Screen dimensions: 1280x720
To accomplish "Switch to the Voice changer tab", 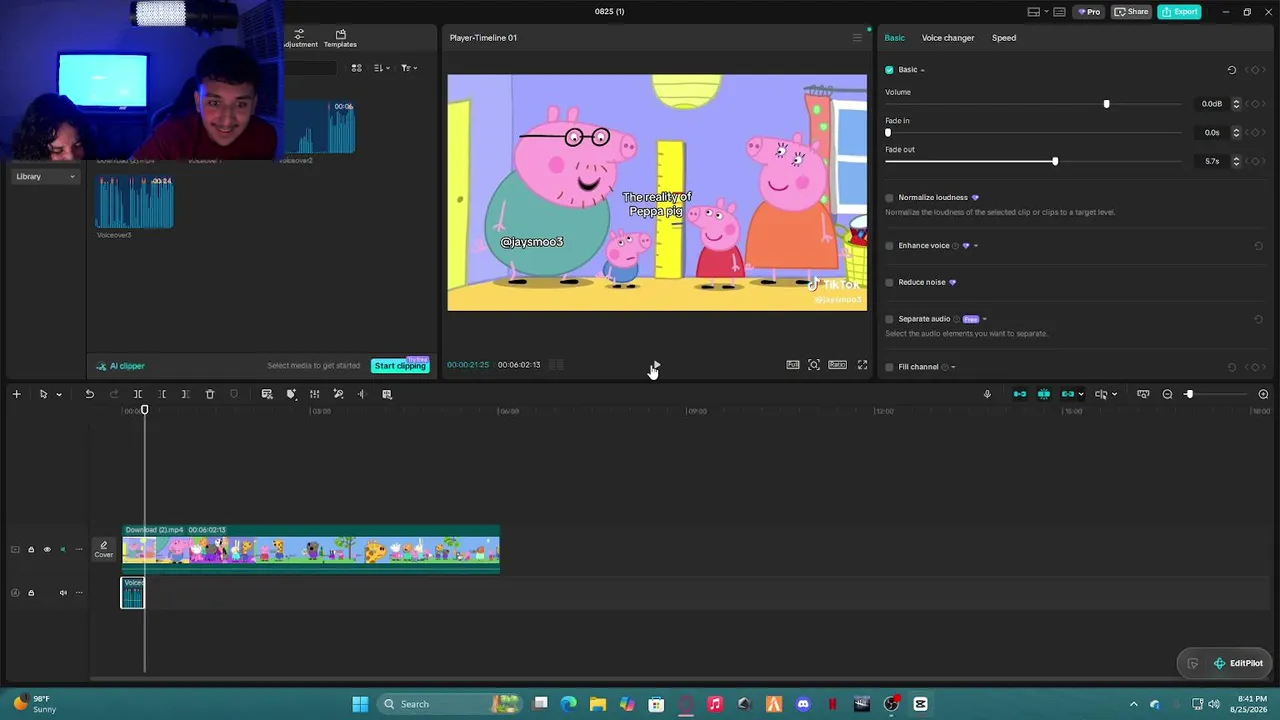I will (948, 38).
